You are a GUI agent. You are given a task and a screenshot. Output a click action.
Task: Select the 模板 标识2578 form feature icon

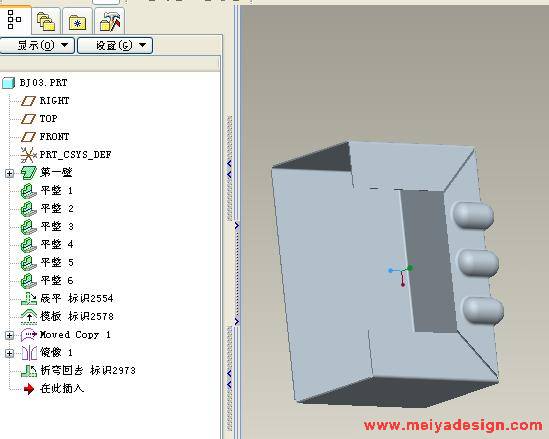pos(29,316)
